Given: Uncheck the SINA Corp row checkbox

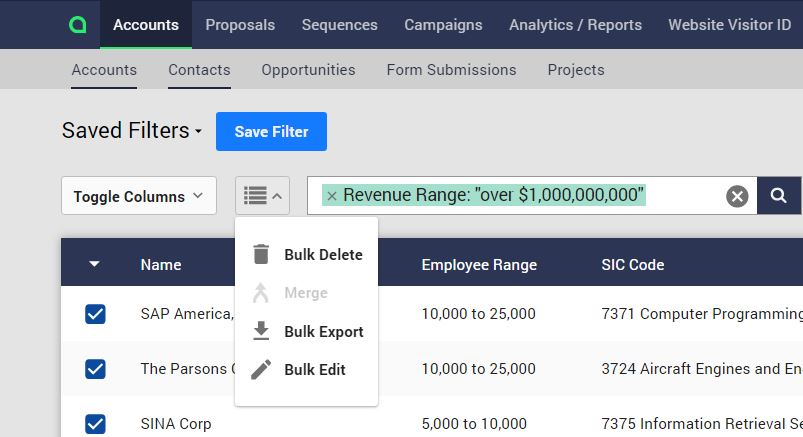Looking at the screenshot, I should point(95,424).
